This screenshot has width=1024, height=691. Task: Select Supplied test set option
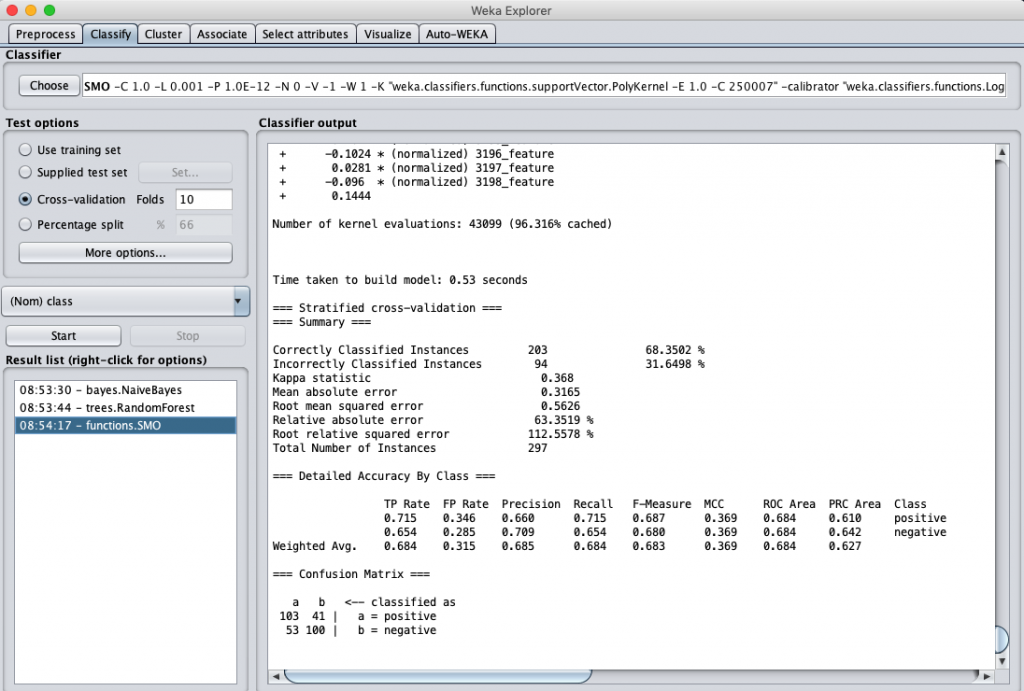(x=73, y=172)
